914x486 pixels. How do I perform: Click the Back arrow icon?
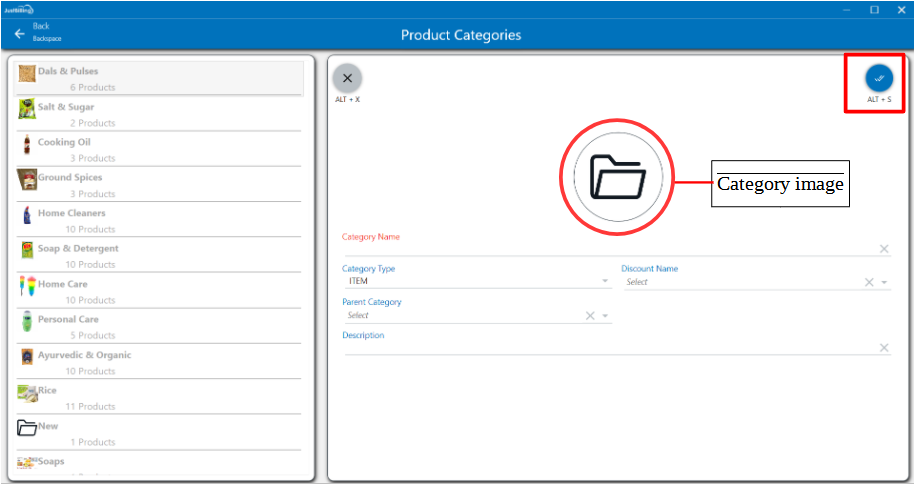click(x=19, y=34)
